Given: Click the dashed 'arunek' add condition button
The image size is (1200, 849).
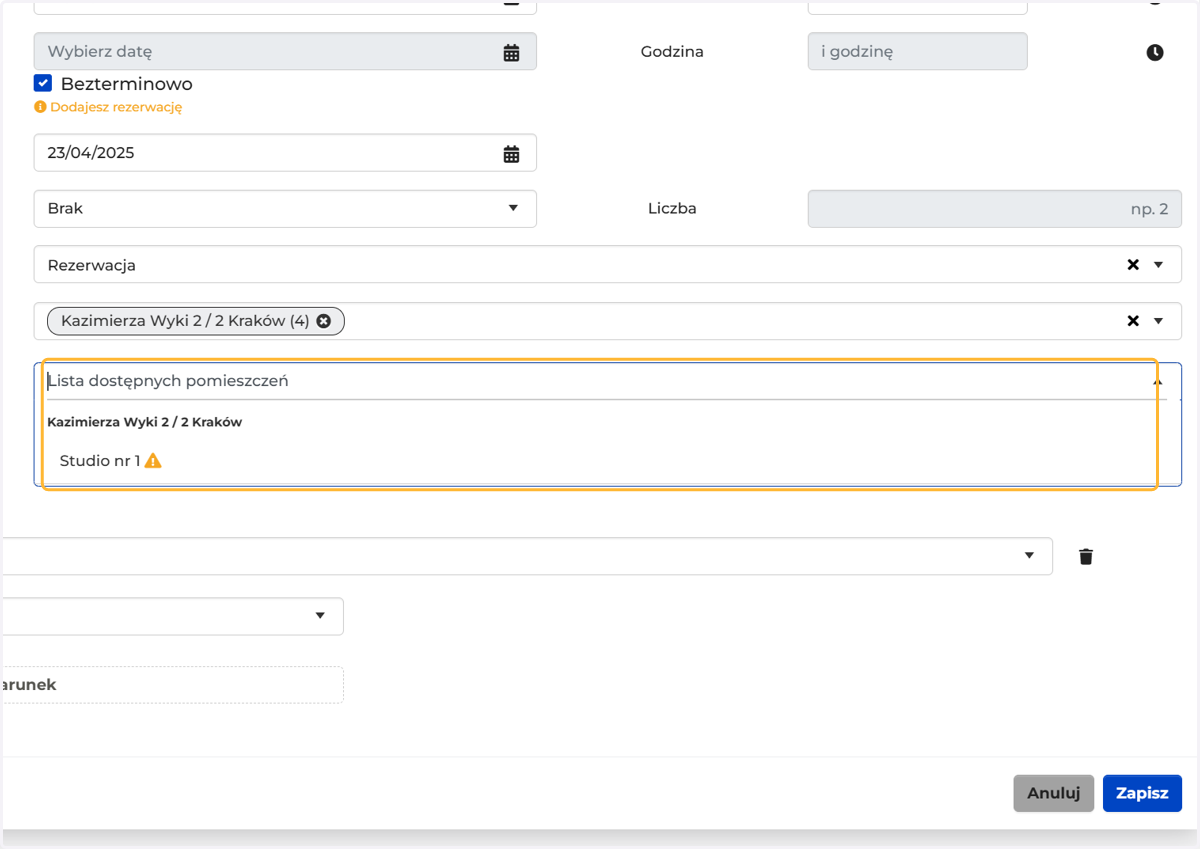Looking at the screenshot, I should click(172, 685).
